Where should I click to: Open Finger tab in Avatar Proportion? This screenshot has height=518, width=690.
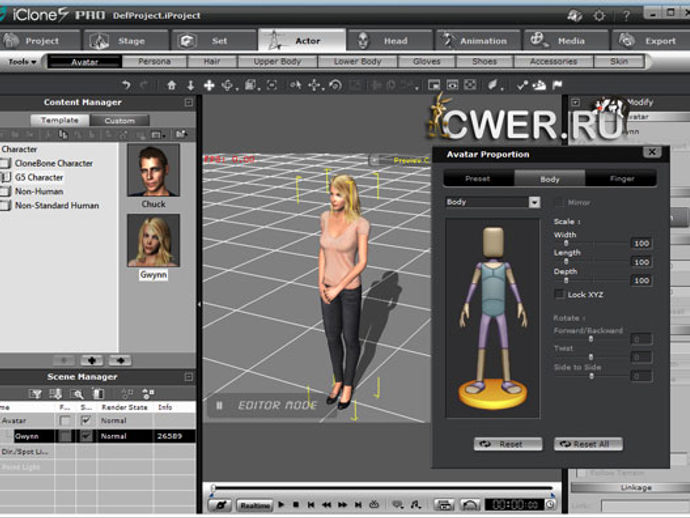coord(621,179)
